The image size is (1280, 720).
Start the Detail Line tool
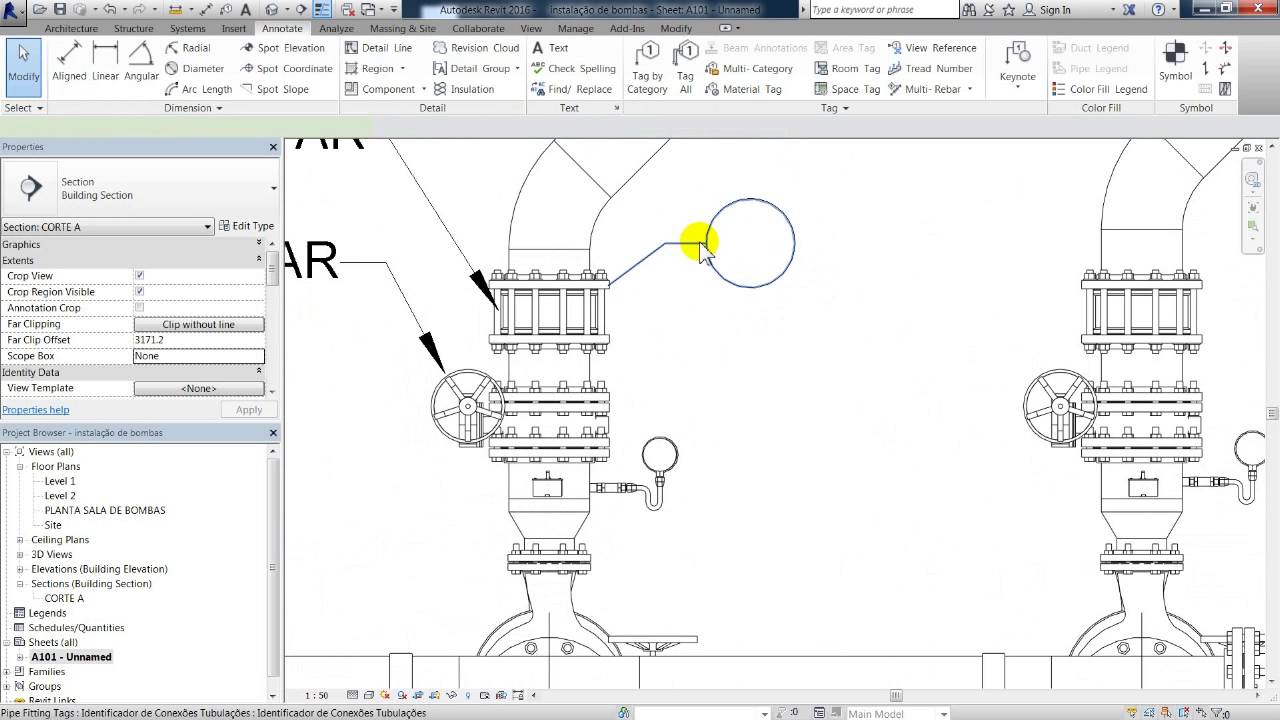(378, 48)
